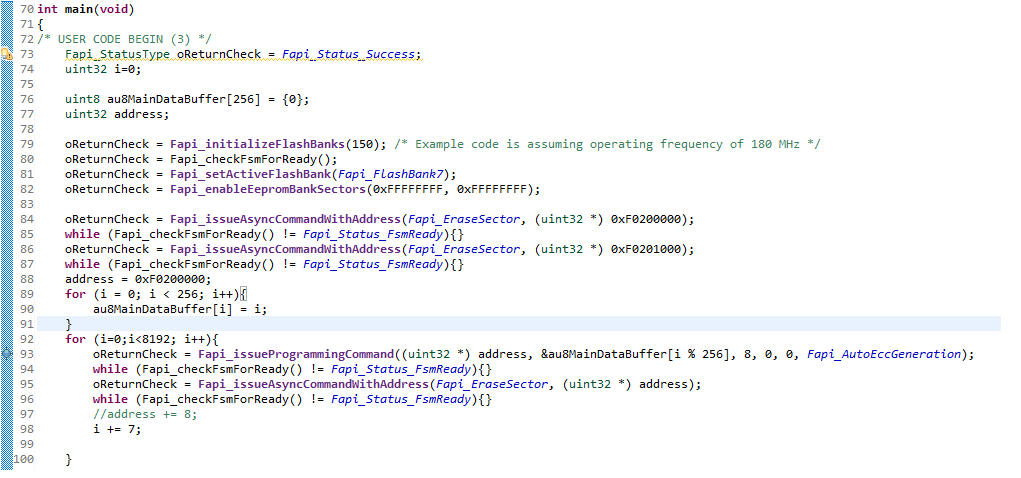The height and width of the screenshot is (478, 1021).
Task: Click 'Fapi_AutoEccGeneration' on line 93
Action: (x=884, y=354)
